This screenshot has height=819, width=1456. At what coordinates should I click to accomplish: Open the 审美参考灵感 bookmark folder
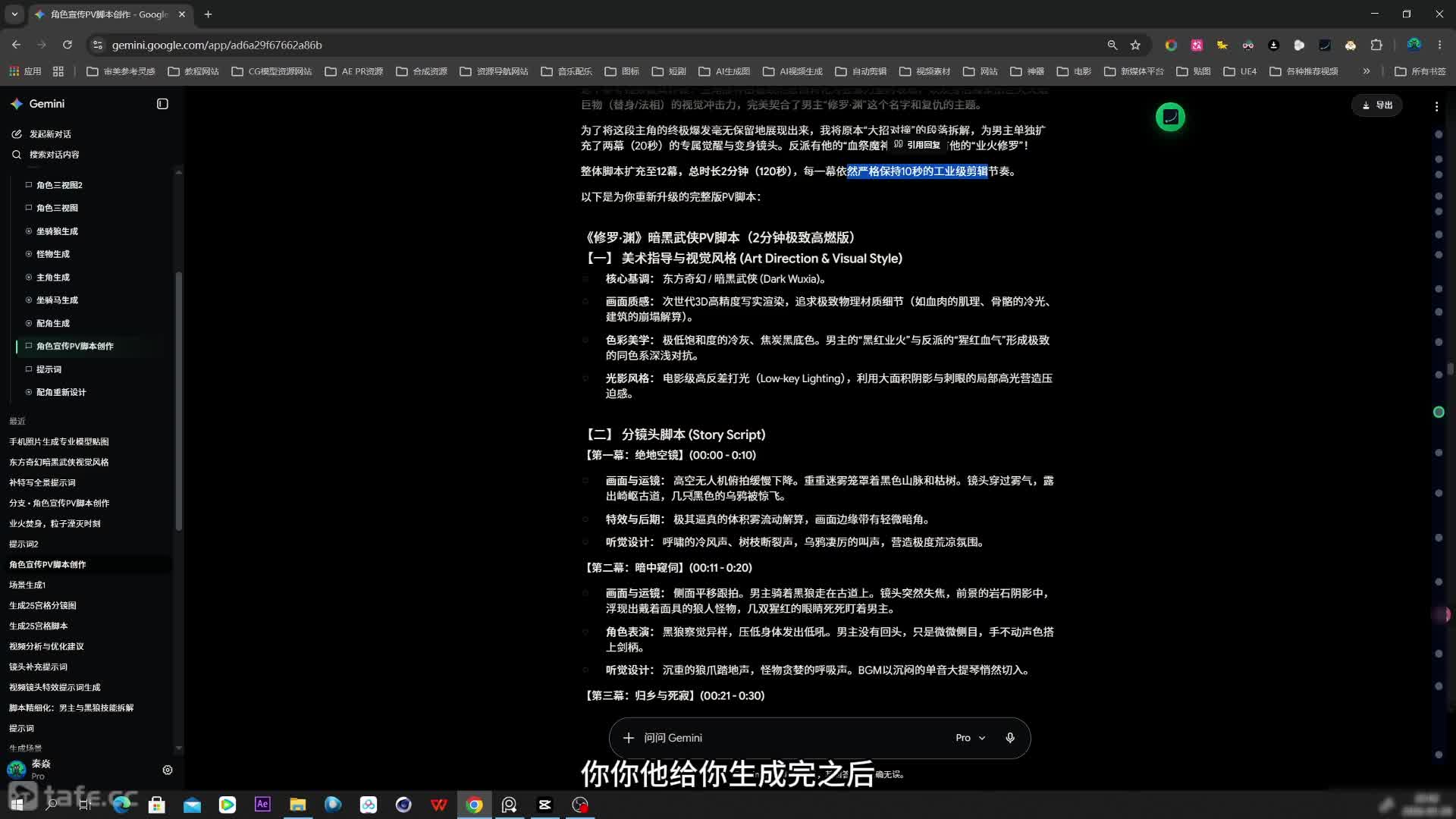tap(121, 71)
